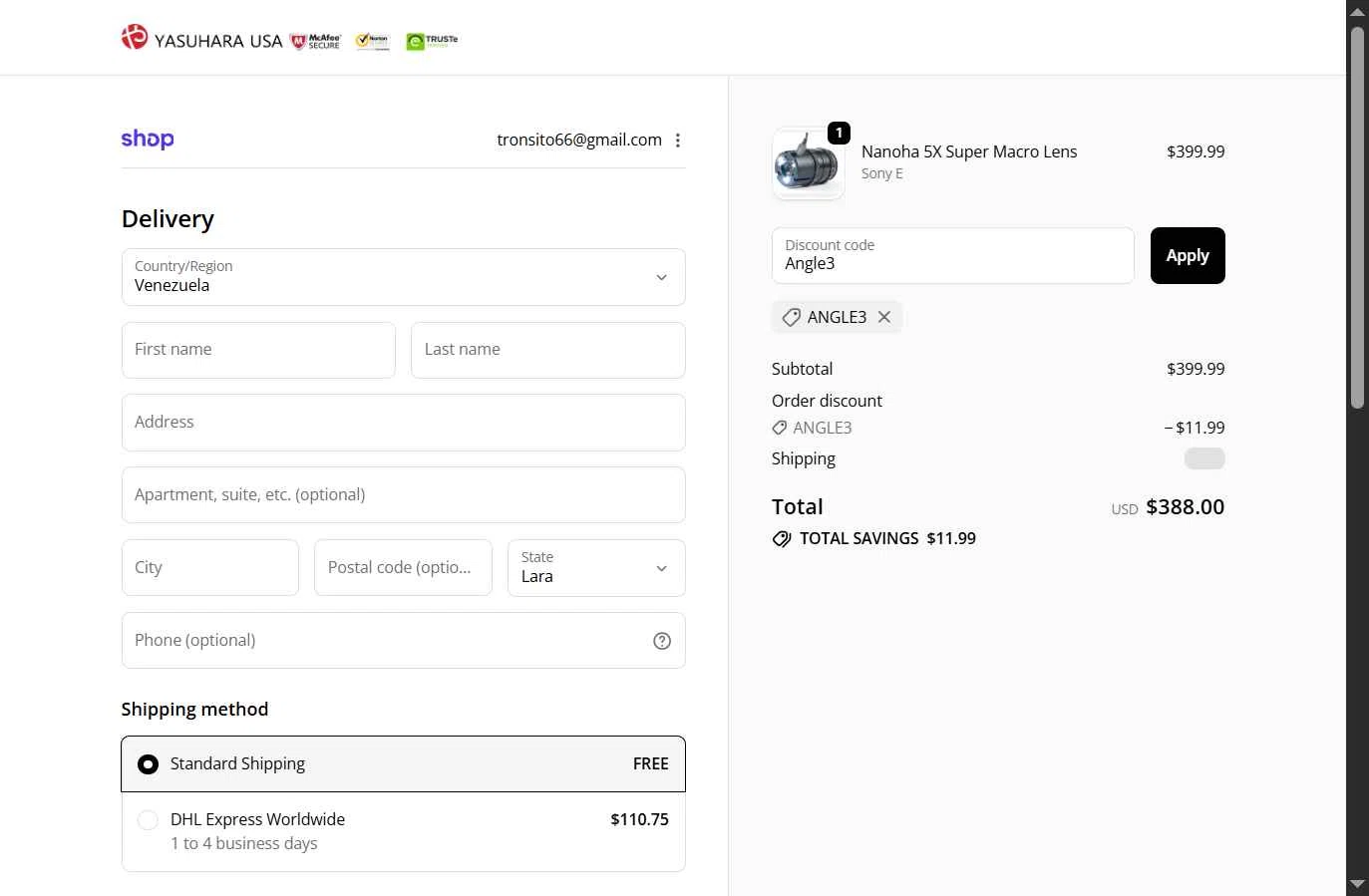
Task: Remove the ANGLE3 discount tag
Action: click(884, 317)
